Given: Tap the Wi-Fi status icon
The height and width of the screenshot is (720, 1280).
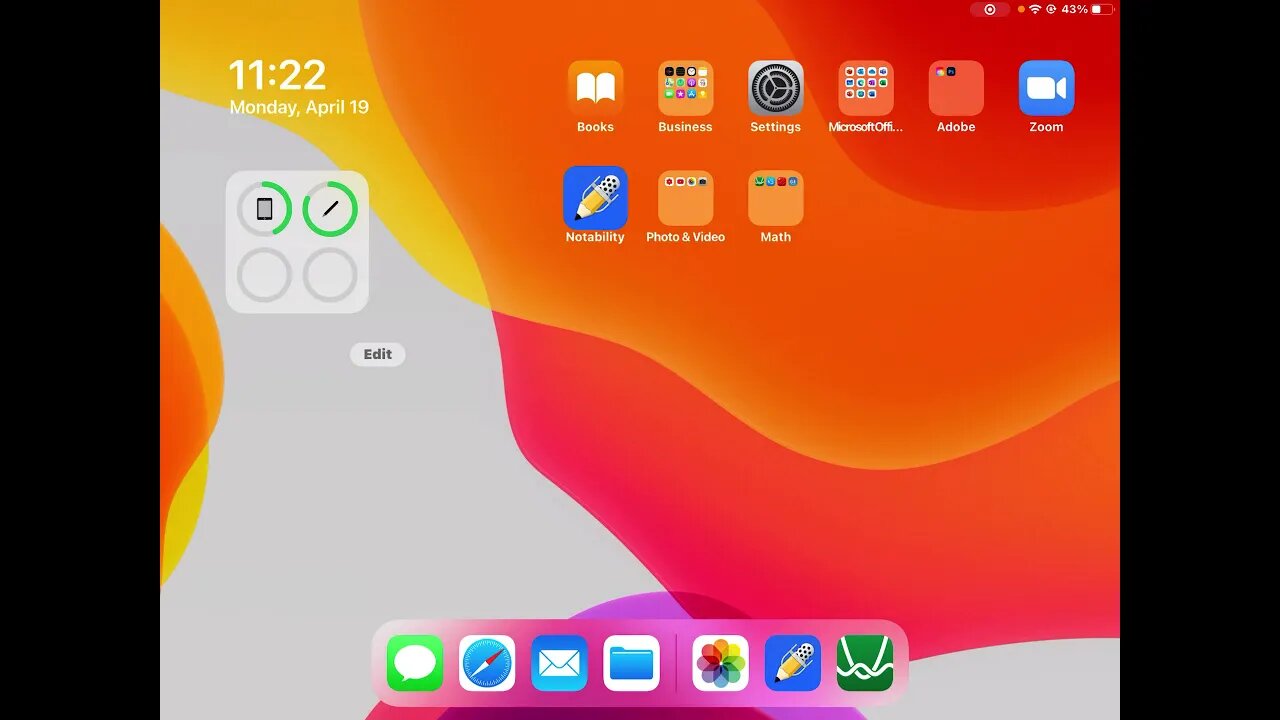Looking at the screenshot, I should [x=1035, y=9].
